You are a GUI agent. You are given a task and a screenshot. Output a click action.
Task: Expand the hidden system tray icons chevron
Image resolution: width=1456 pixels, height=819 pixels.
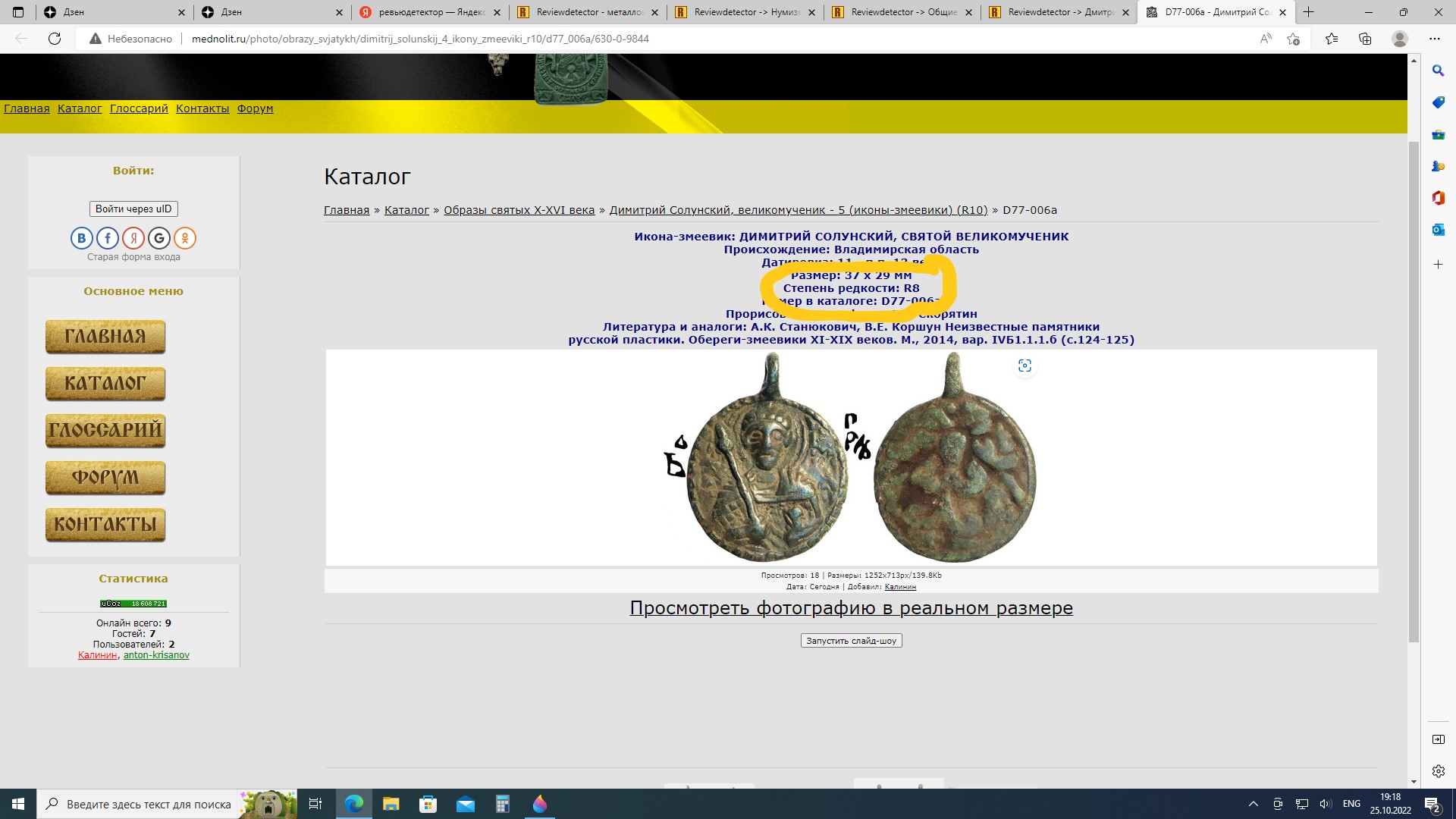click(1253, 804)
